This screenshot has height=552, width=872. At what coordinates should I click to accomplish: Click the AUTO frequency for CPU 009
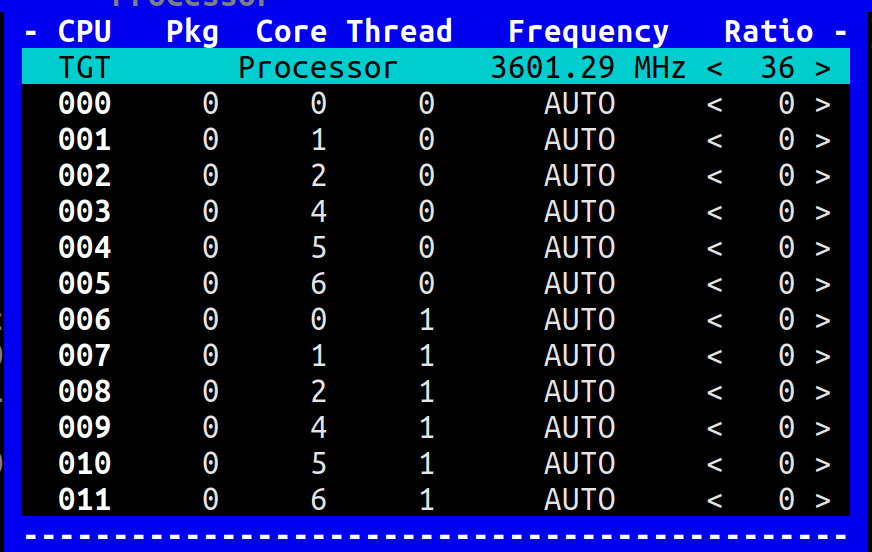tap(579, 427)
